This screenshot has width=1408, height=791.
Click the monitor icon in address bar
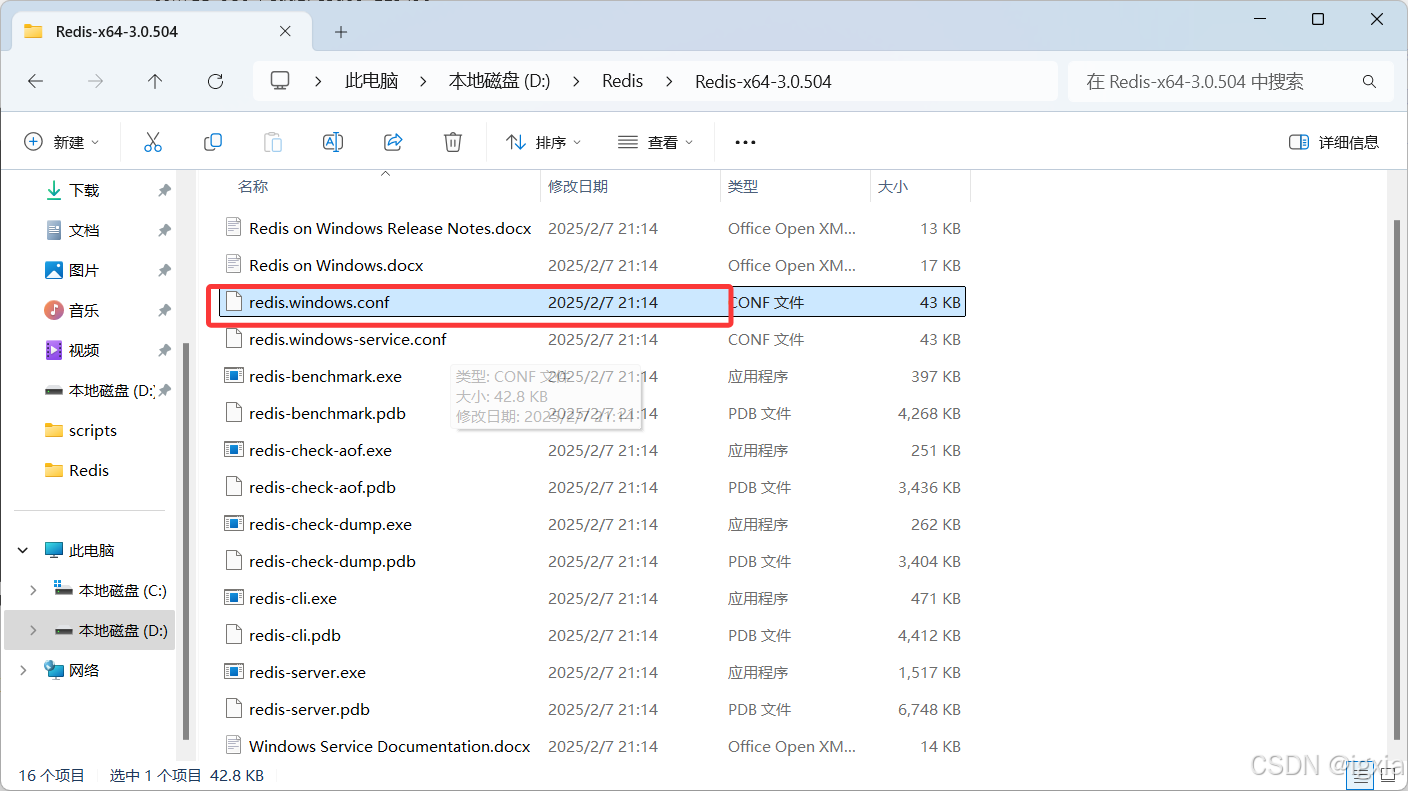pos(281,81)
